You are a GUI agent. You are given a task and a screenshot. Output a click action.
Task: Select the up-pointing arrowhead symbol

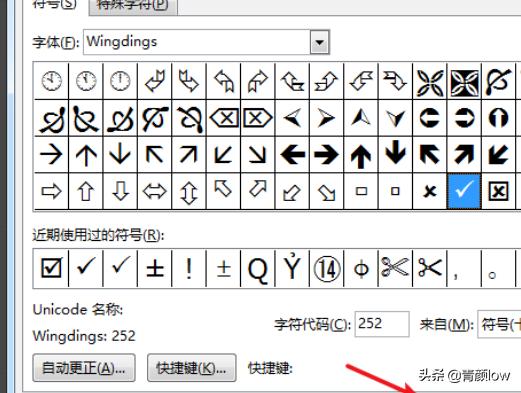(x=361, y=118)
